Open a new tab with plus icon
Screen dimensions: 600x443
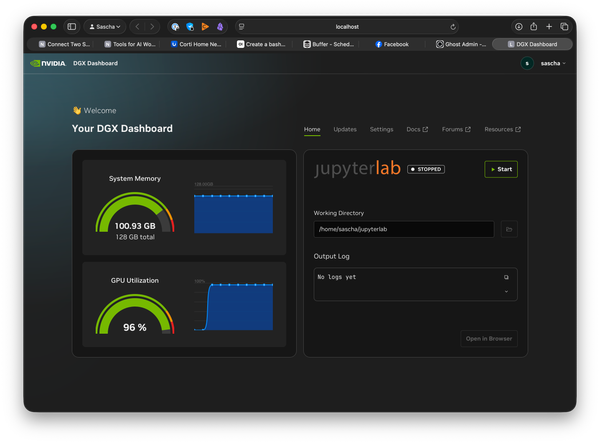[x=549, y=26]
